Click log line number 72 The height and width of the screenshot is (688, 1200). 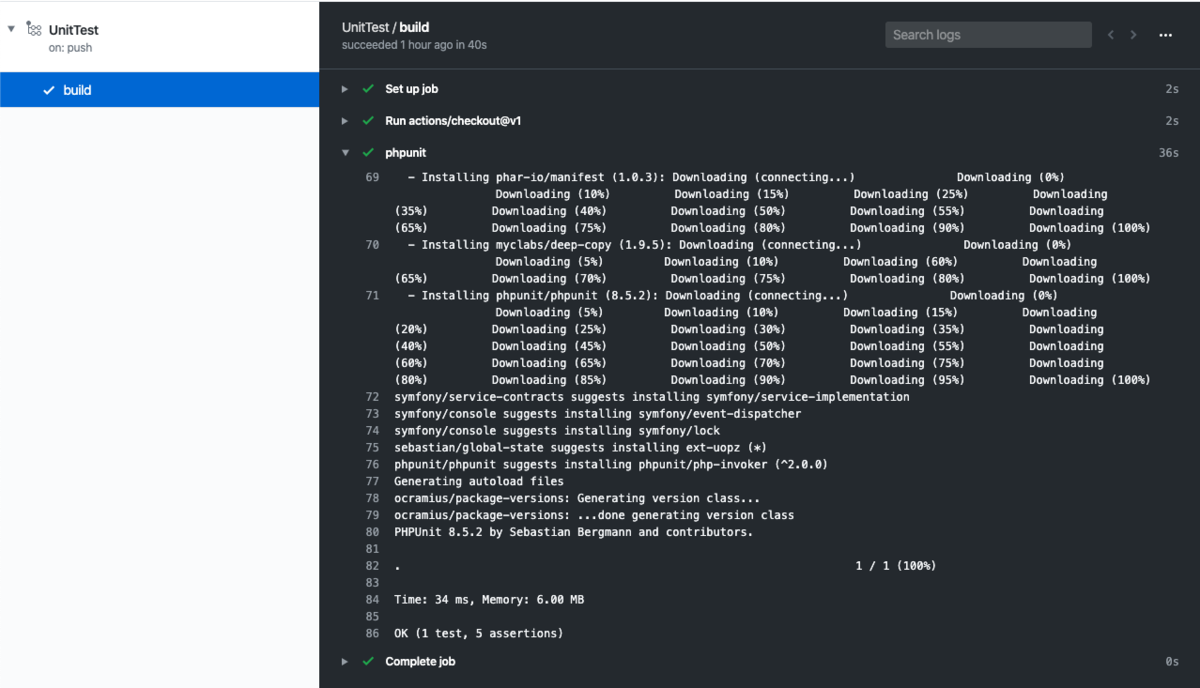point(373,397)
